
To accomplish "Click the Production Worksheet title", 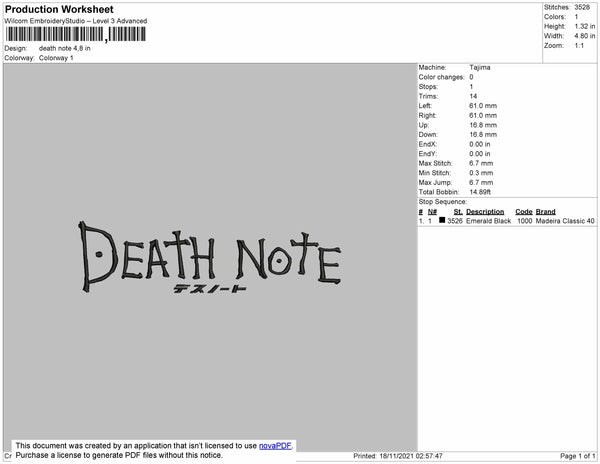I will coord(59,9).
